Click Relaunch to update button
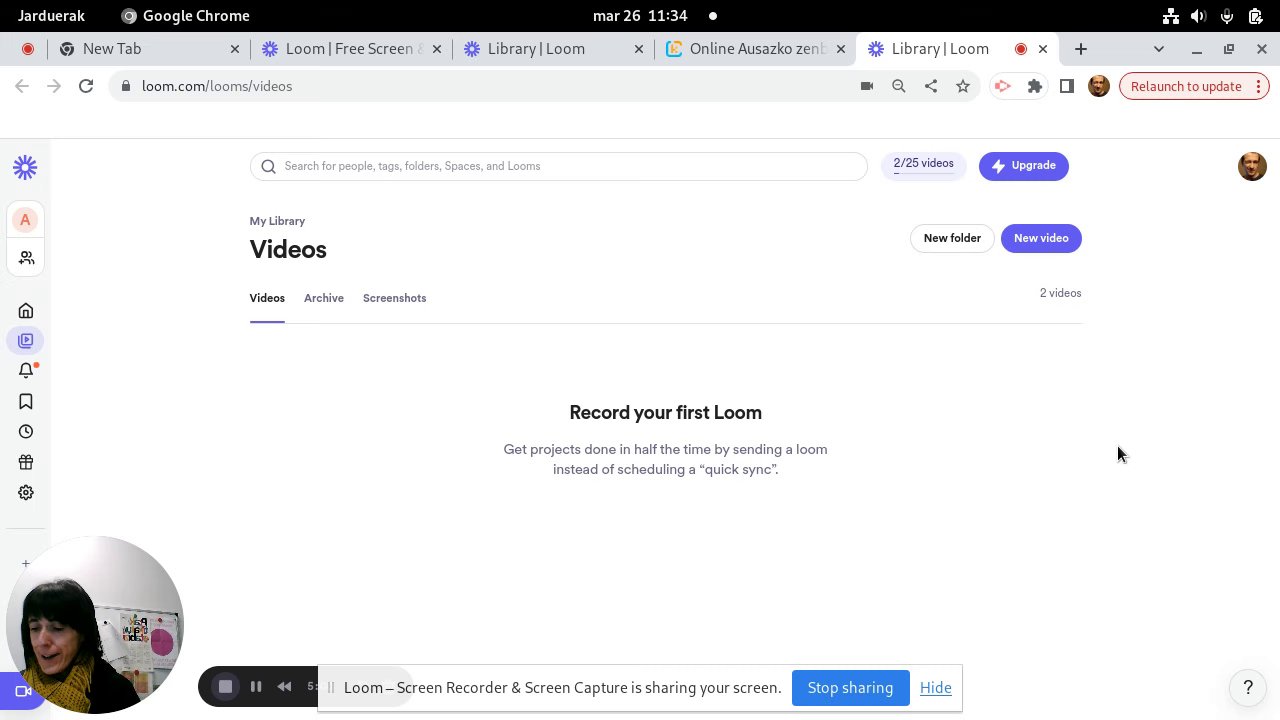The image size is (1280, 720). coord(1195,86)
